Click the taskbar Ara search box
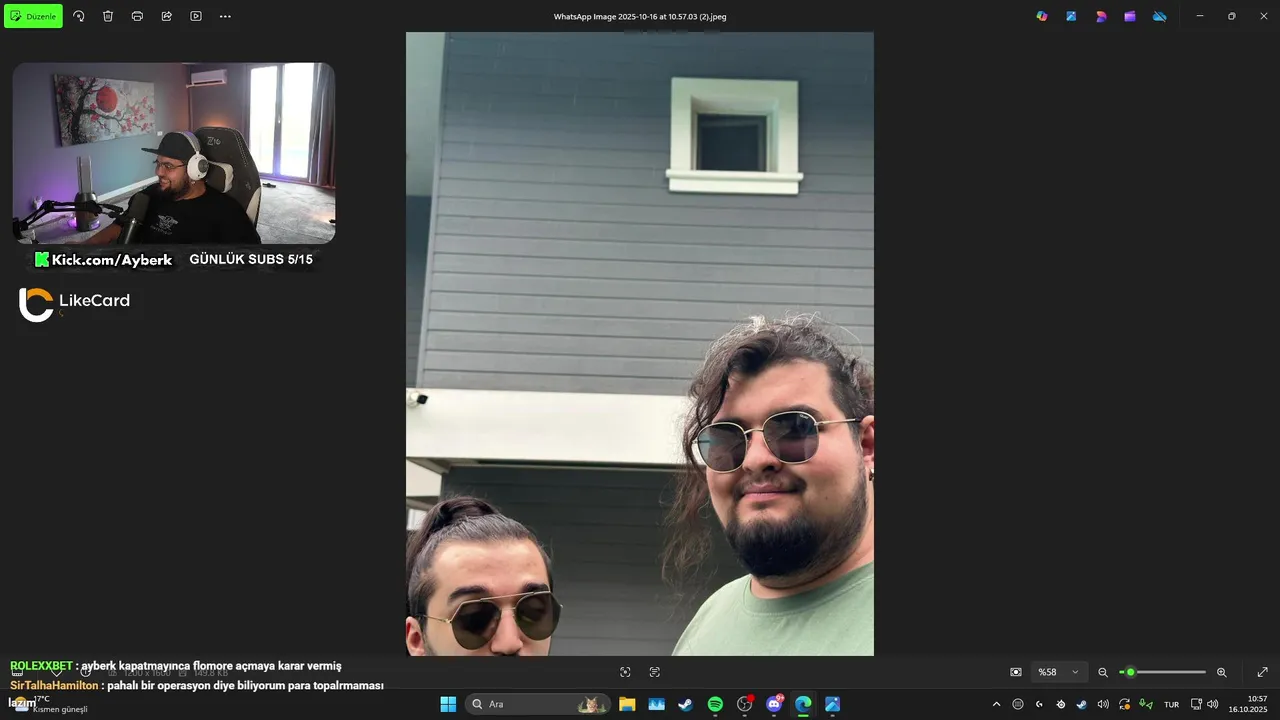This screenshot has width=1280, height=720. click(538, 704)
